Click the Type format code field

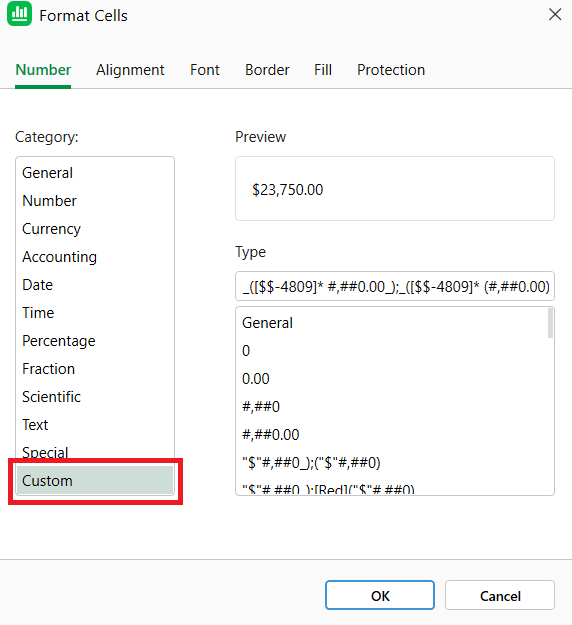coord(395,286)
